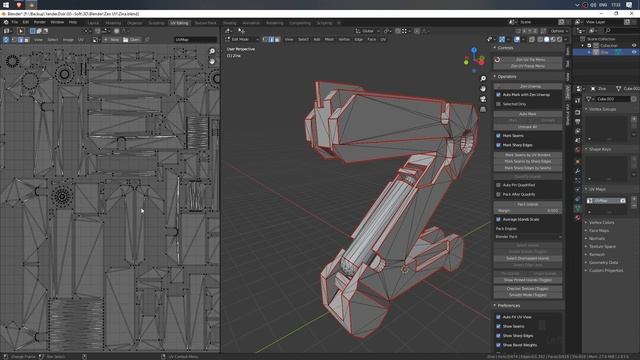Click the Auto Mark button
640x360 pixels.
point(528,114)
